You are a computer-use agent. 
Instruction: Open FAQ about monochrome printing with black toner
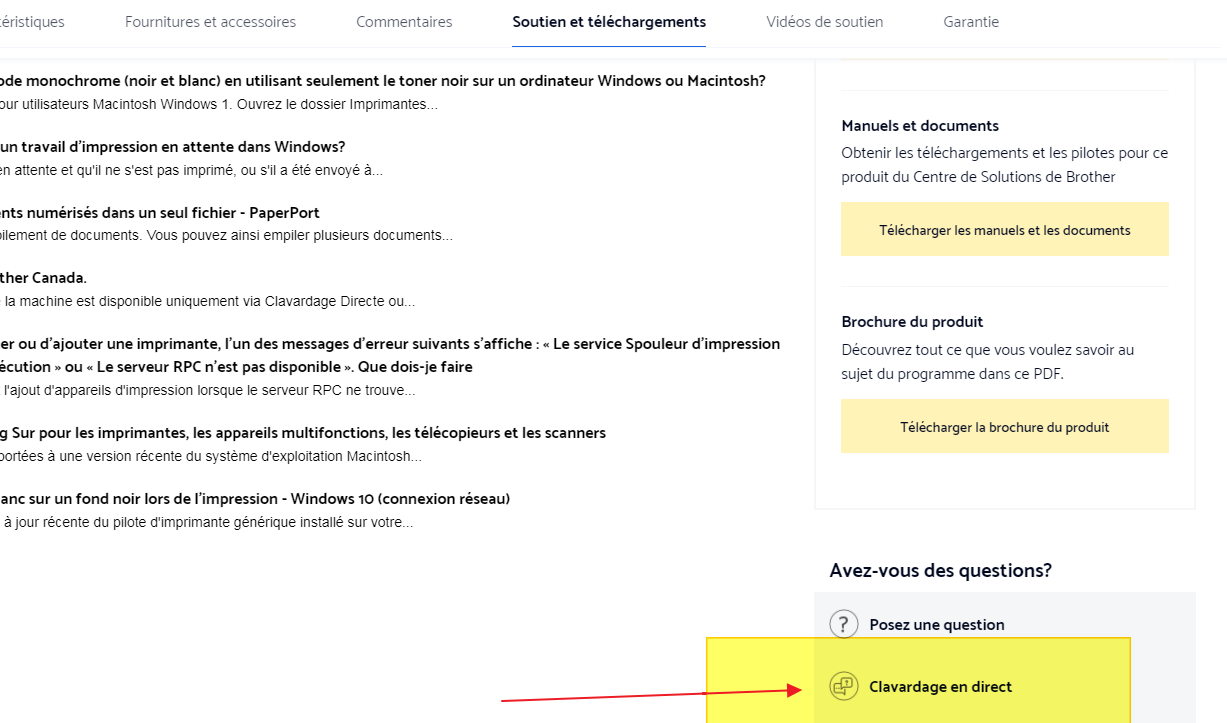tap(383, 81)
